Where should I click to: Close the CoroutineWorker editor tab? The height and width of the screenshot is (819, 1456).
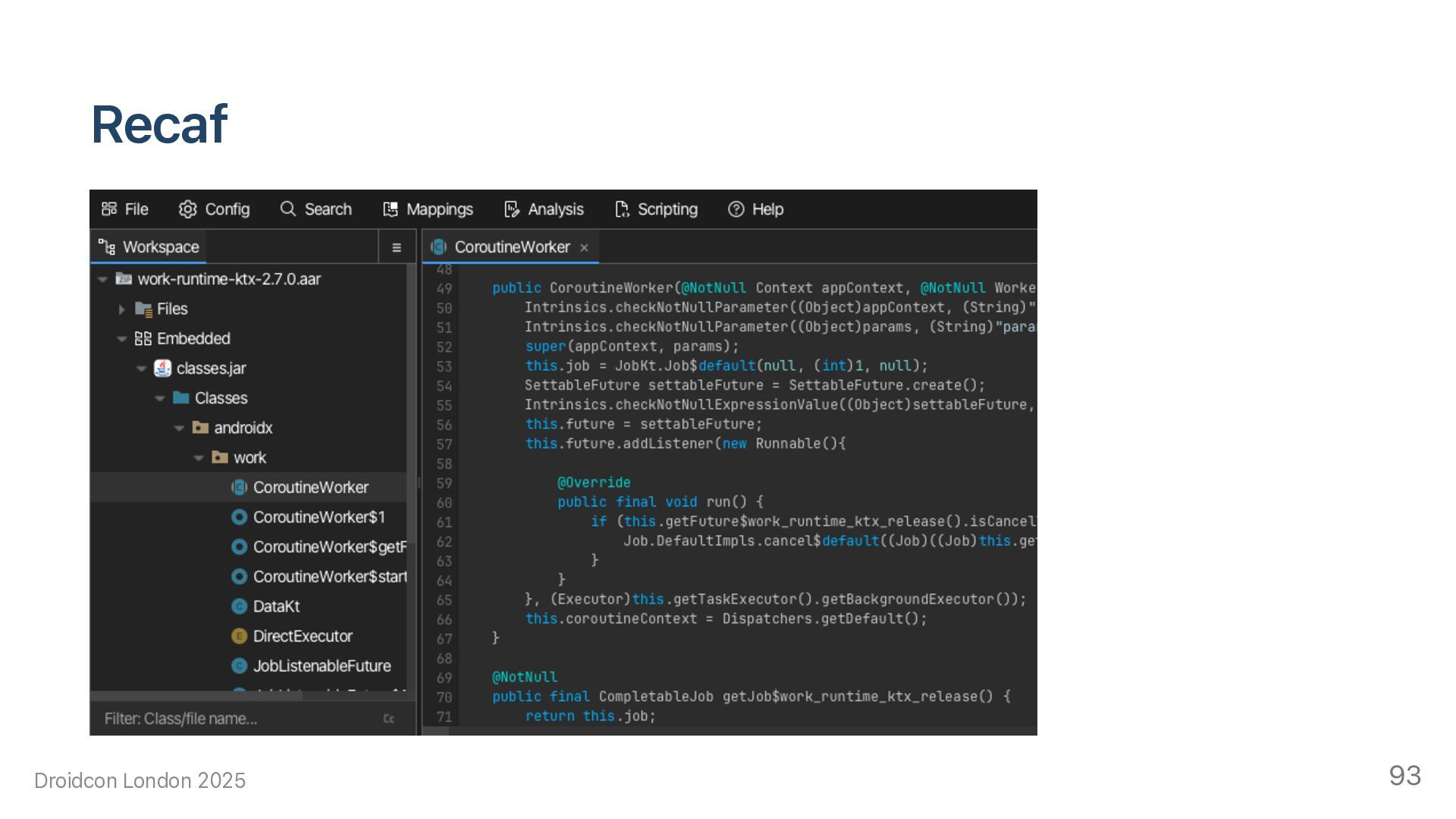click(x=584, y=248)
